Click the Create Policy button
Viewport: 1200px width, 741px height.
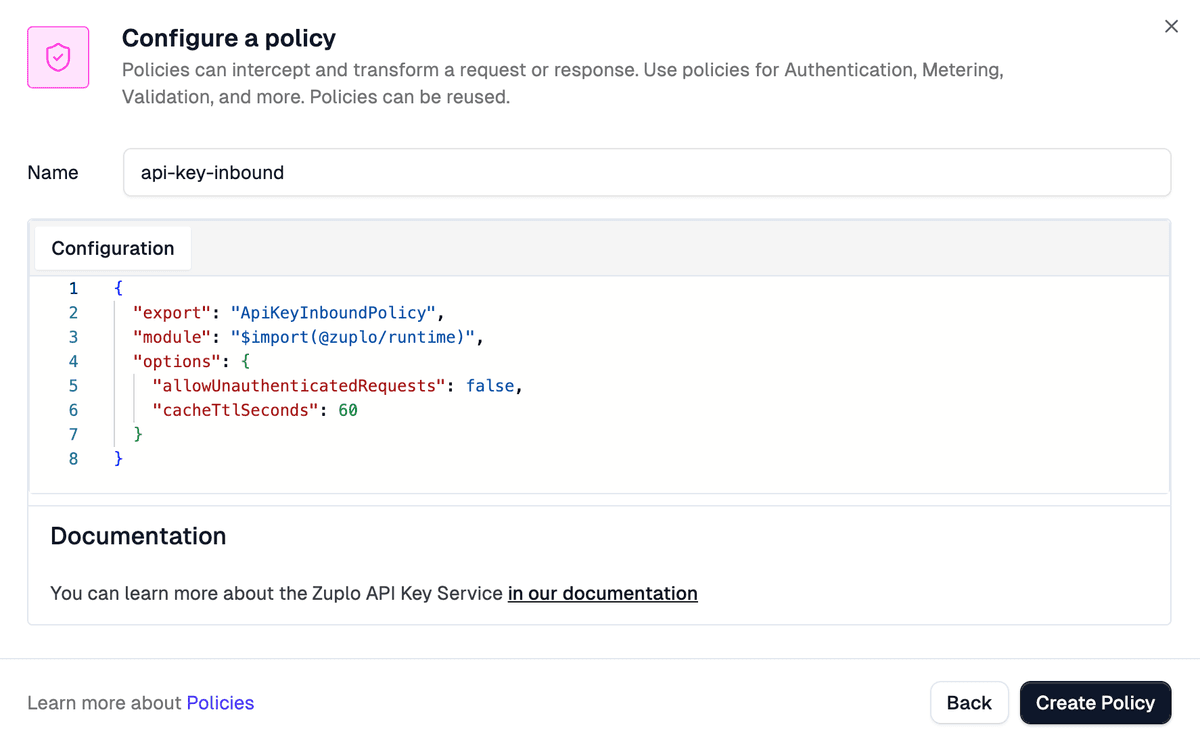(x=1095, y=702)
